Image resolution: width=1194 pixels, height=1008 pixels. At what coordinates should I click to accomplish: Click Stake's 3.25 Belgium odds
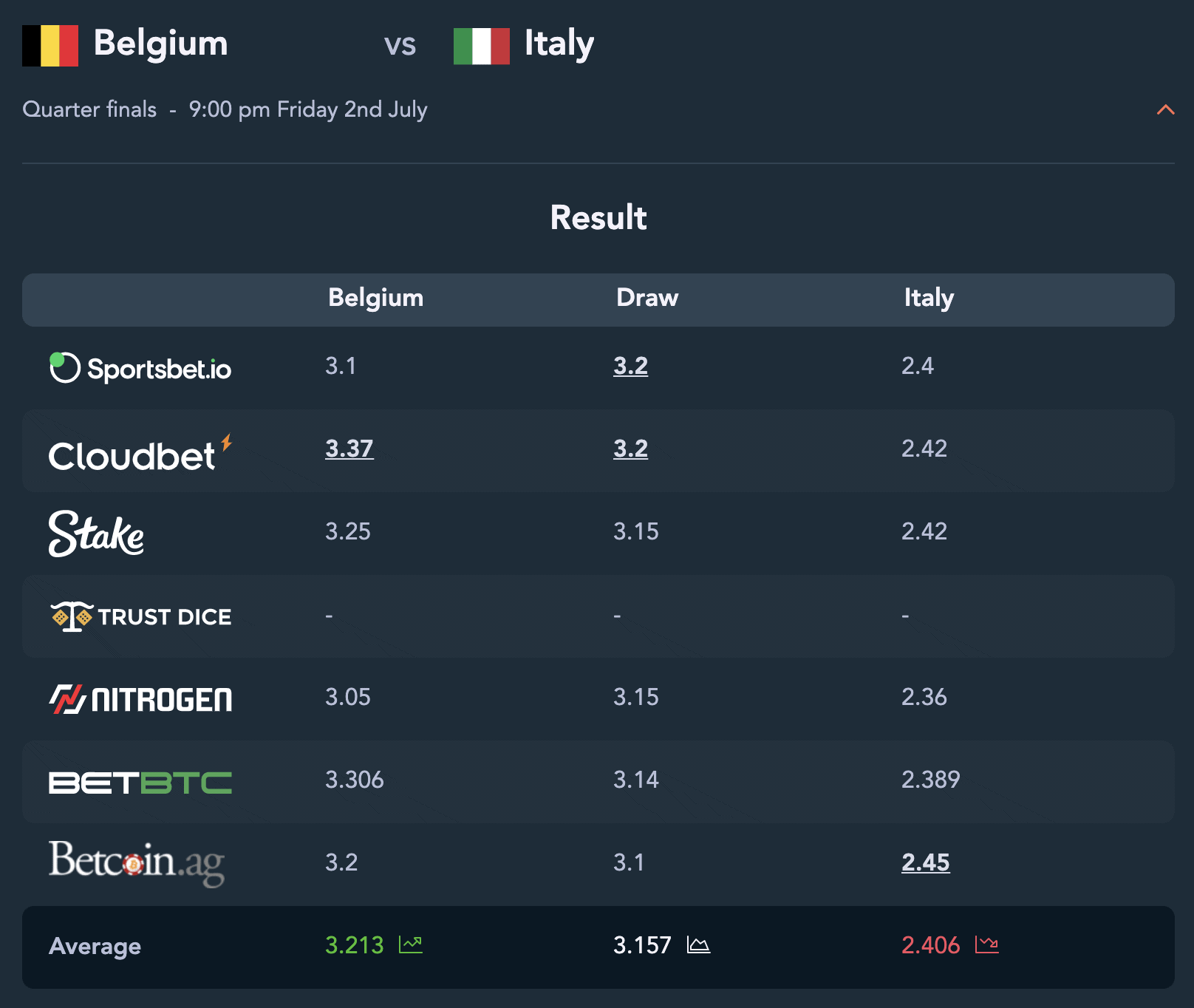(x=348, y=531)
